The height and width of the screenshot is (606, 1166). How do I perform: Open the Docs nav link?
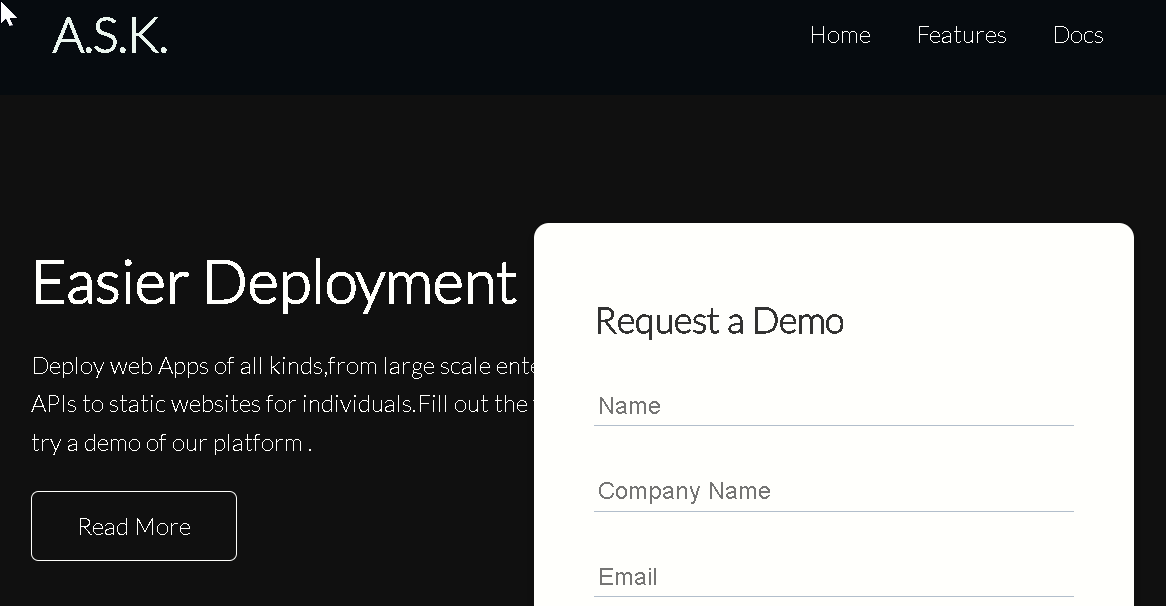click(x=1077, y=35)
